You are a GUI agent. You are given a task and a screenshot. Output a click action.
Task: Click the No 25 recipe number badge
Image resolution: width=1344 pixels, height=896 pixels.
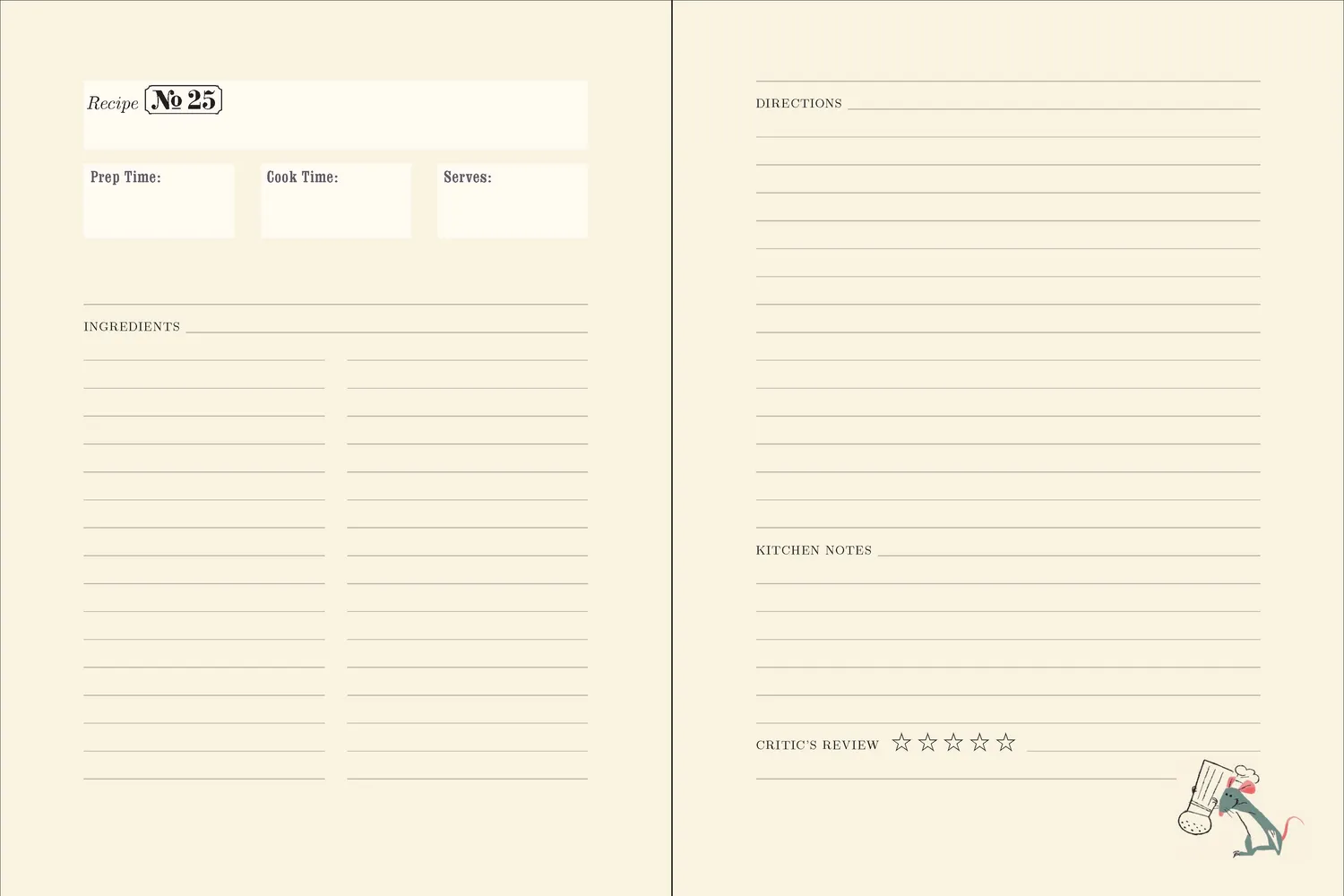[x=184, y=99]
